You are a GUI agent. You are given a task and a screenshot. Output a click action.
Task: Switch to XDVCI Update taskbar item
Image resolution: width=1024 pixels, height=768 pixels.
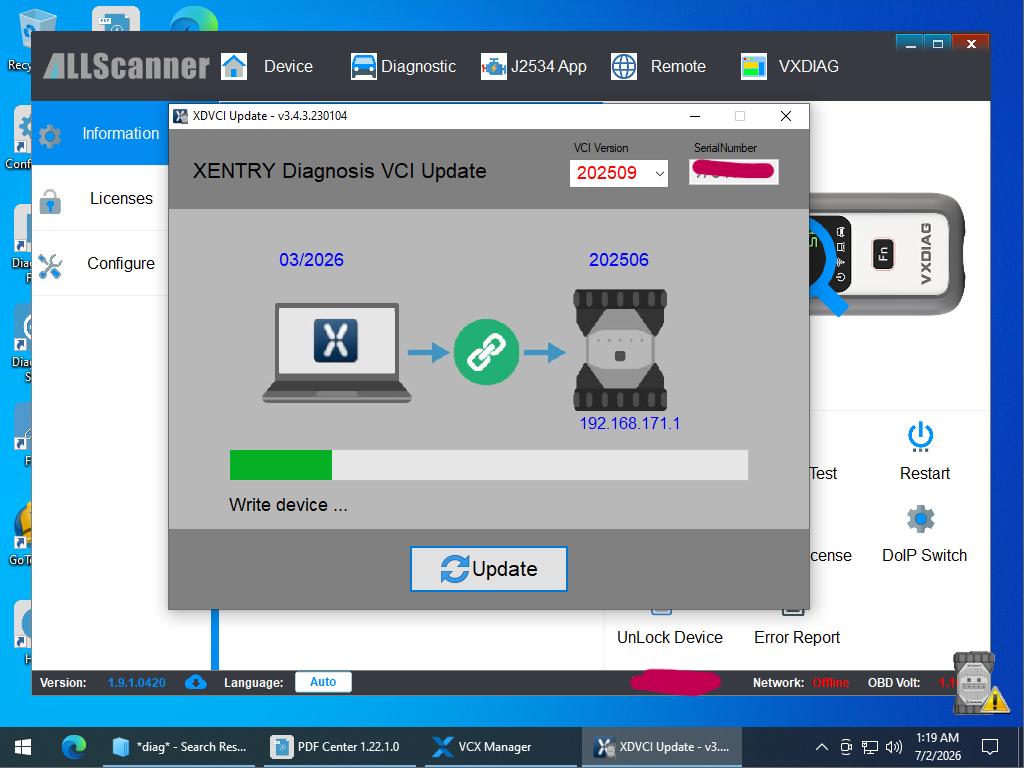click(662, 746)
